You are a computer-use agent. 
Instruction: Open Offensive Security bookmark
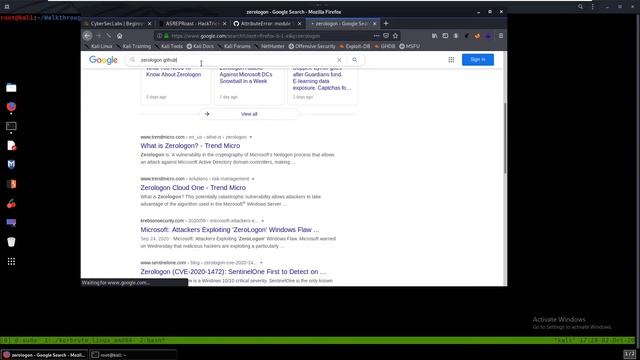[312, 46]
